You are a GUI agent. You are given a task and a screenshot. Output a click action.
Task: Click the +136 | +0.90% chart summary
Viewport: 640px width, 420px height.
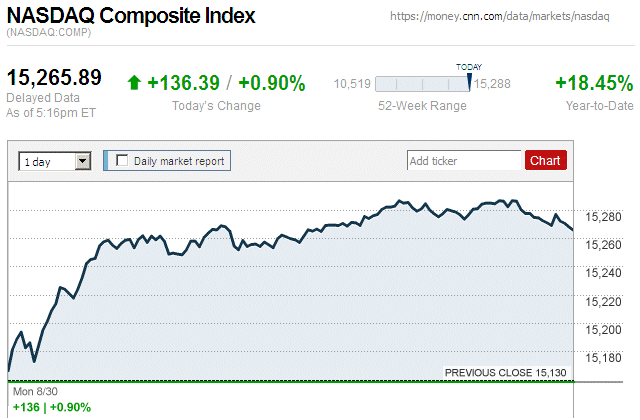tap(50, 407)
